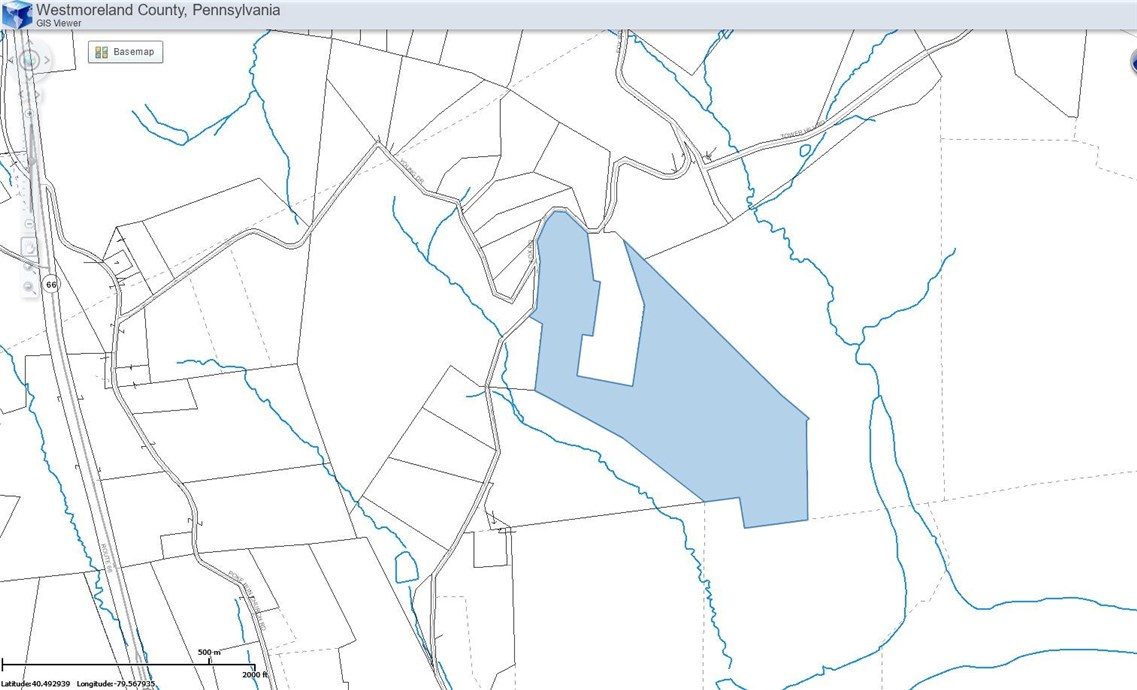Click the minus zoom-out button
Image resolution: width=1137 pixels, height=690 pixels.
(x=29, y=223)
